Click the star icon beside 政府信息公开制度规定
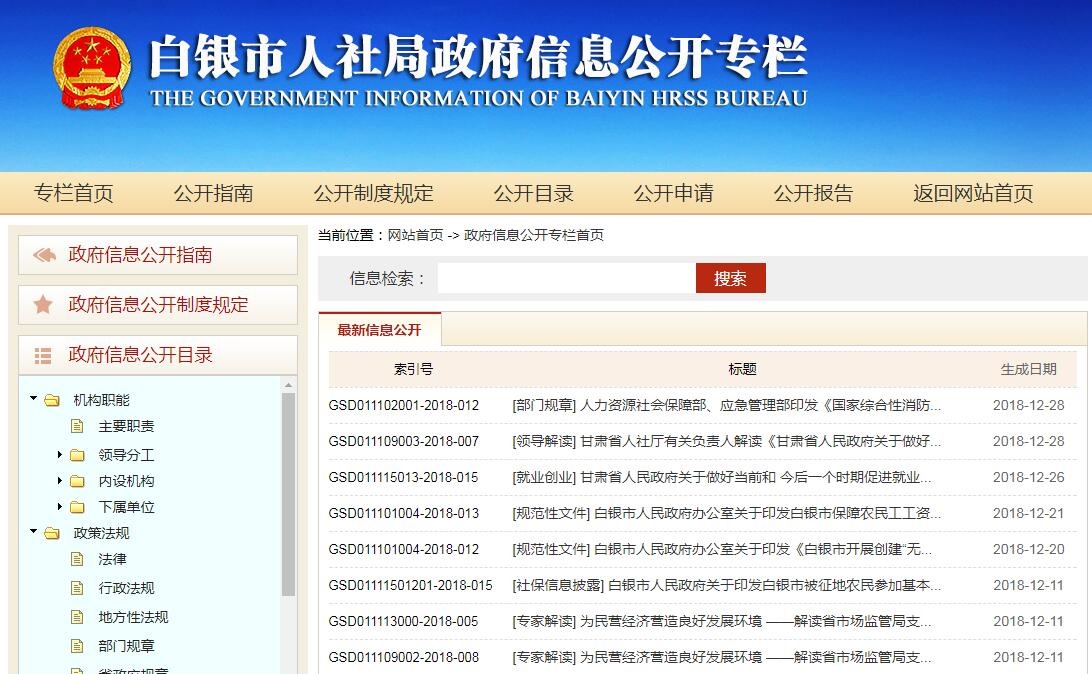 pyautogui.click(x=43, y=305)
